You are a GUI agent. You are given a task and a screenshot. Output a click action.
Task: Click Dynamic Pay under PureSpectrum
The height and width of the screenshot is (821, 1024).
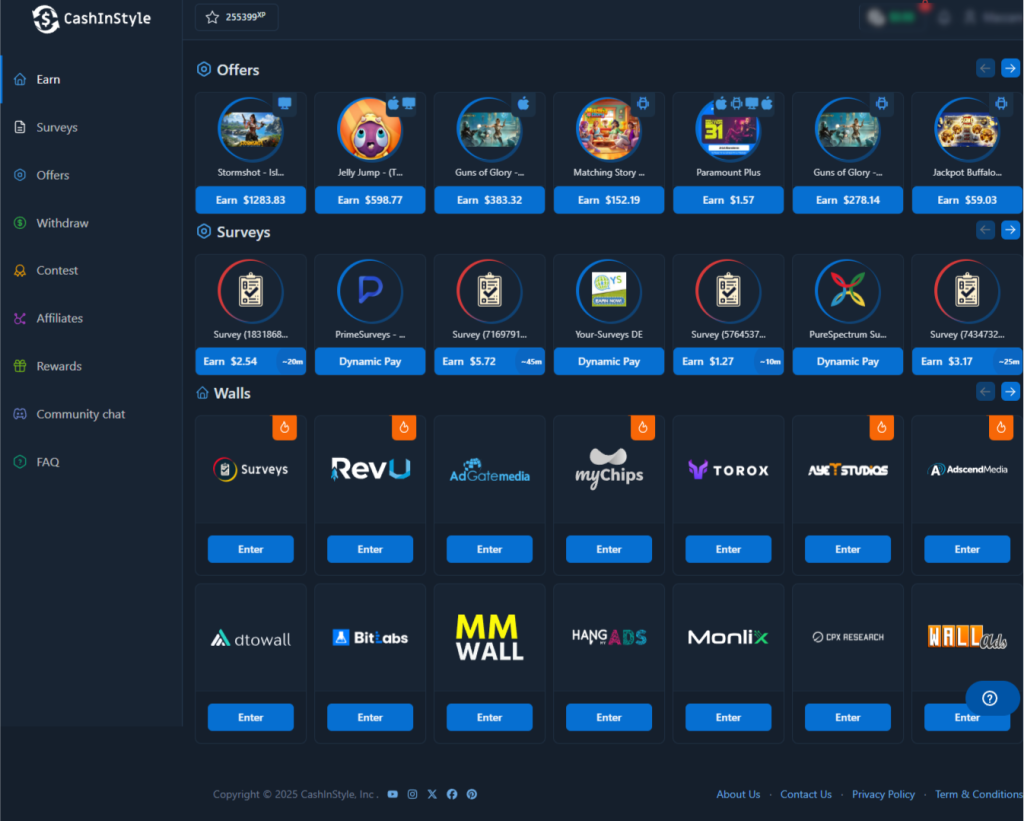tap(848, 361)
